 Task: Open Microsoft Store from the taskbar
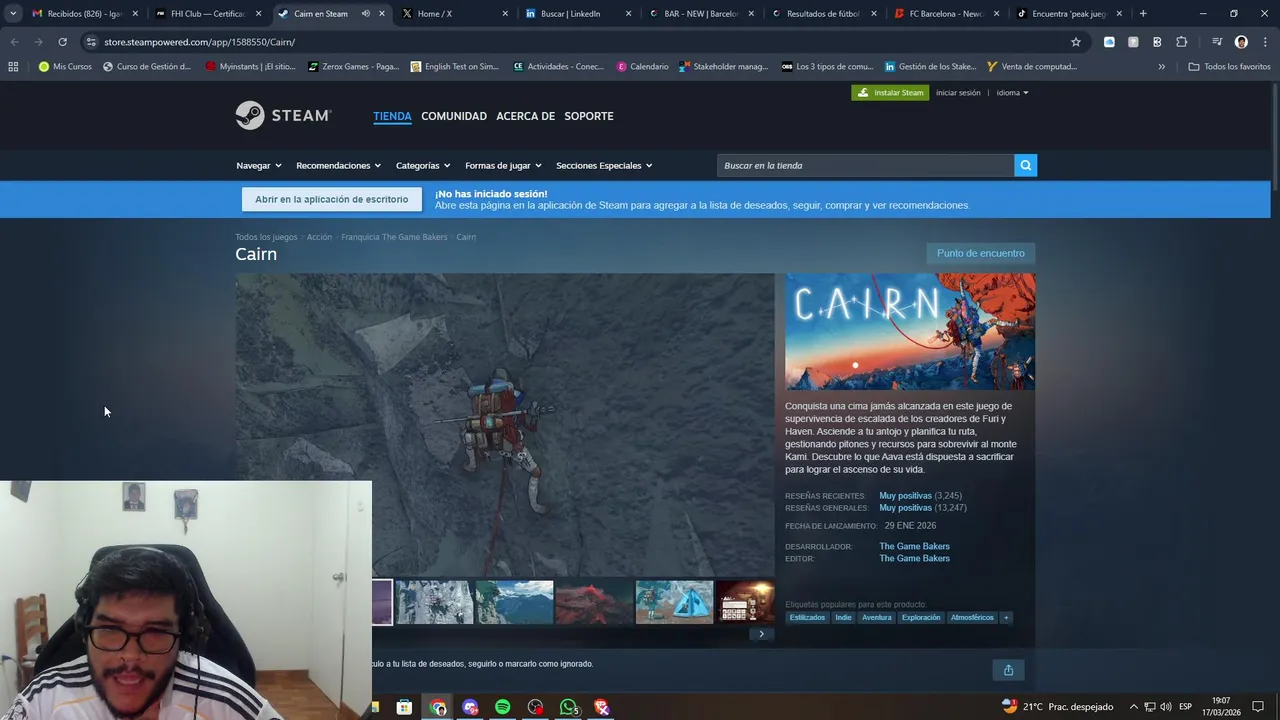(404, 707)
